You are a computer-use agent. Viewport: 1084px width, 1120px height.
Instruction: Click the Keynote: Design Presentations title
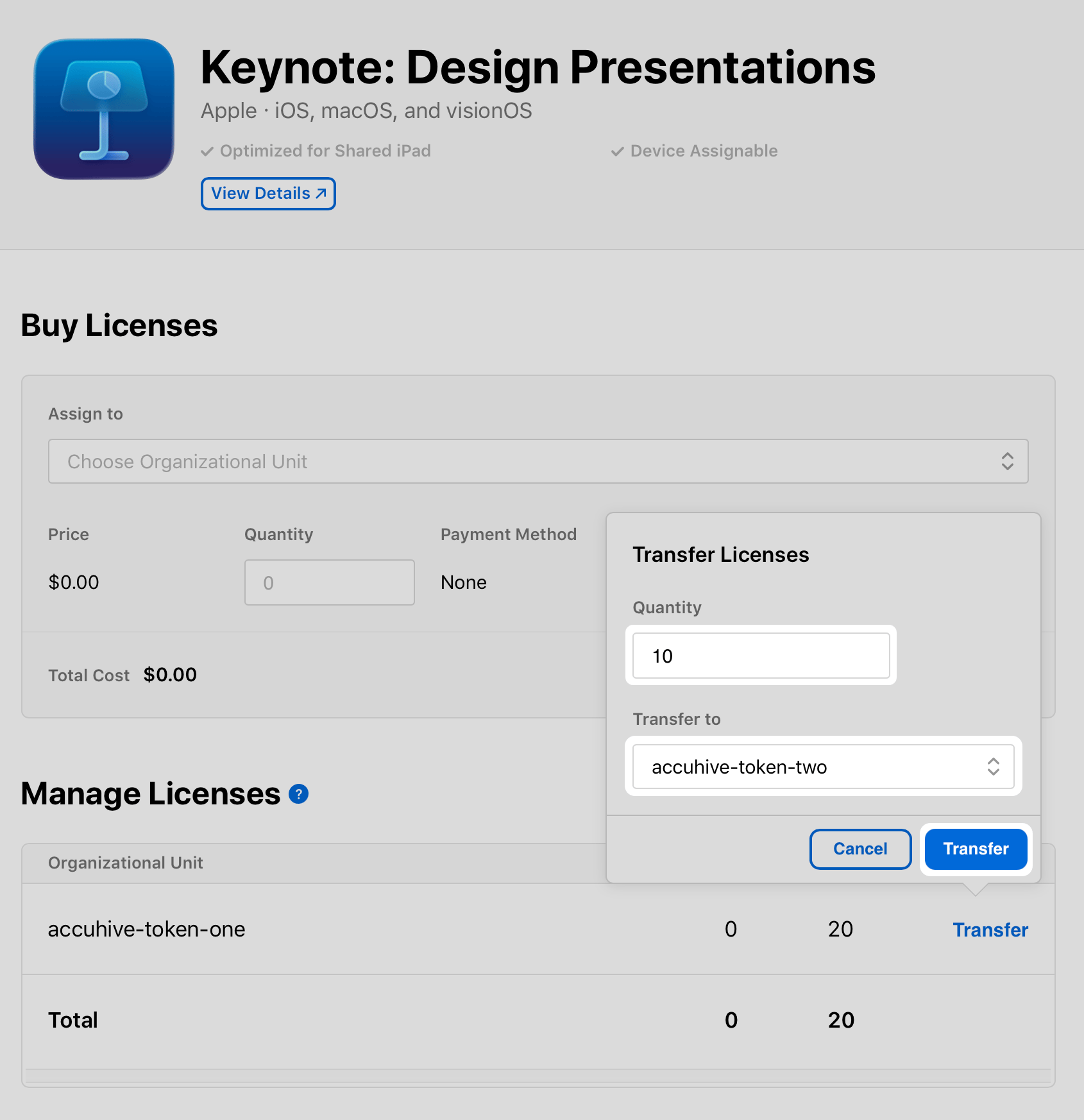[538, 67]
